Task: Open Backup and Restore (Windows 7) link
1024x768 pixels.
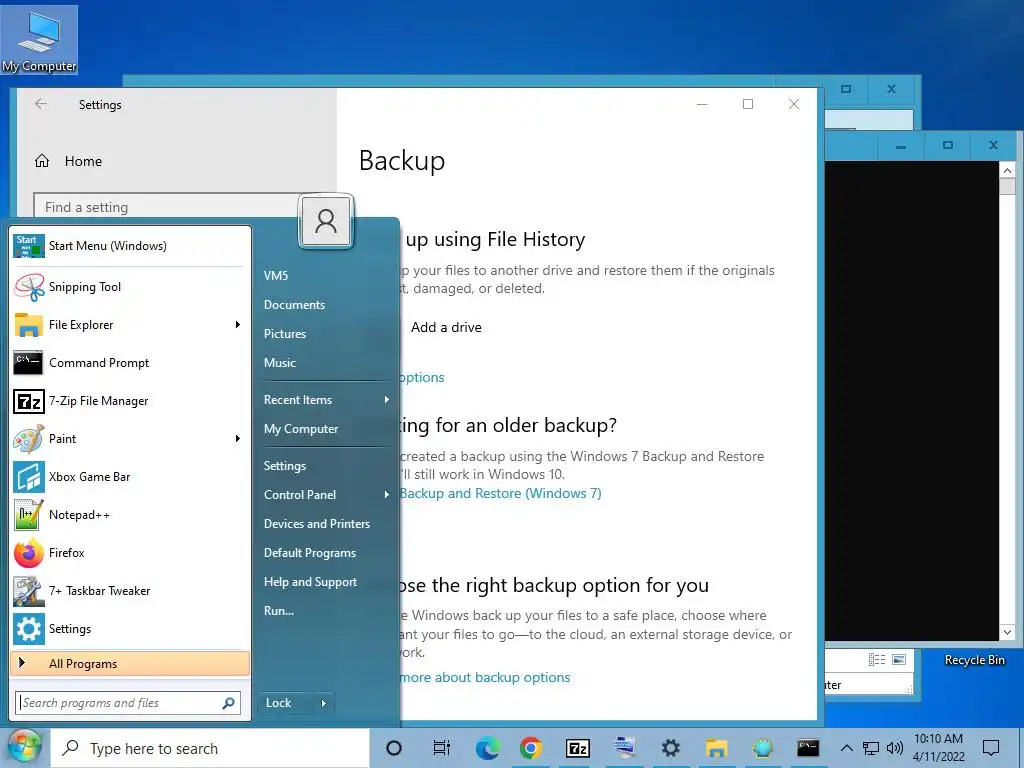Action: pyautogui.click(x=500, y=494)
